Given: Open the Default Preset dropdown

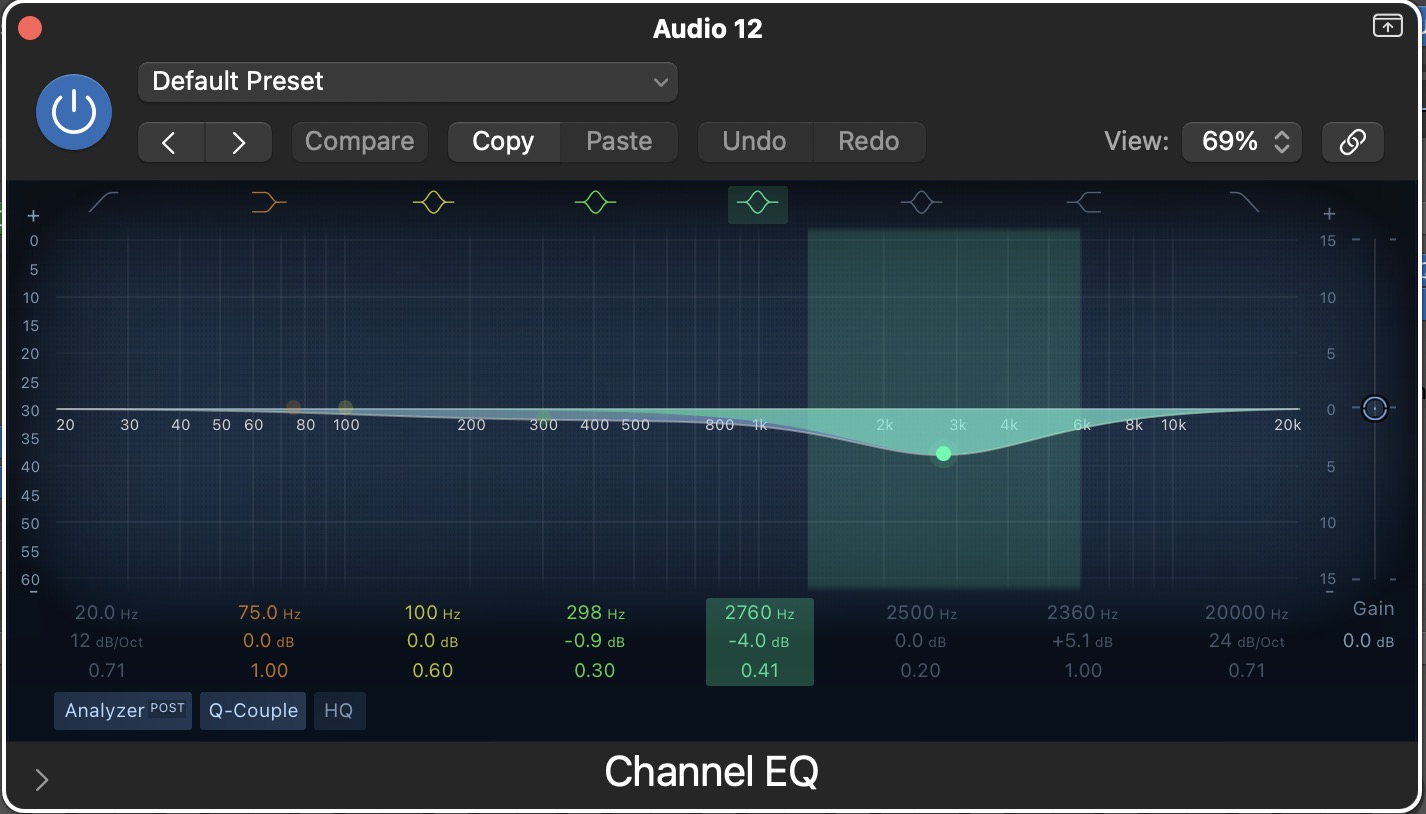Looking at the screenshot, I should pyautogui.click(x=408, y=82).
